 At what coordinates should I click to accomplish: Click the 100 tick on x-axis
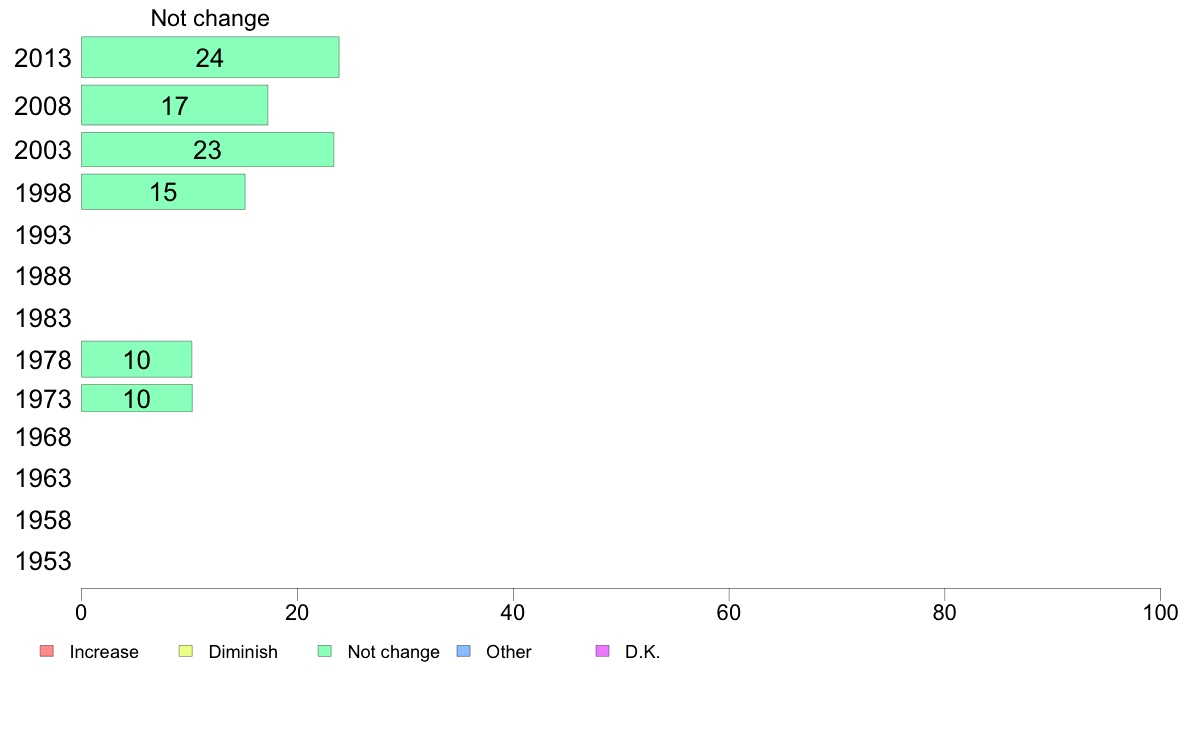[1160, 612]
